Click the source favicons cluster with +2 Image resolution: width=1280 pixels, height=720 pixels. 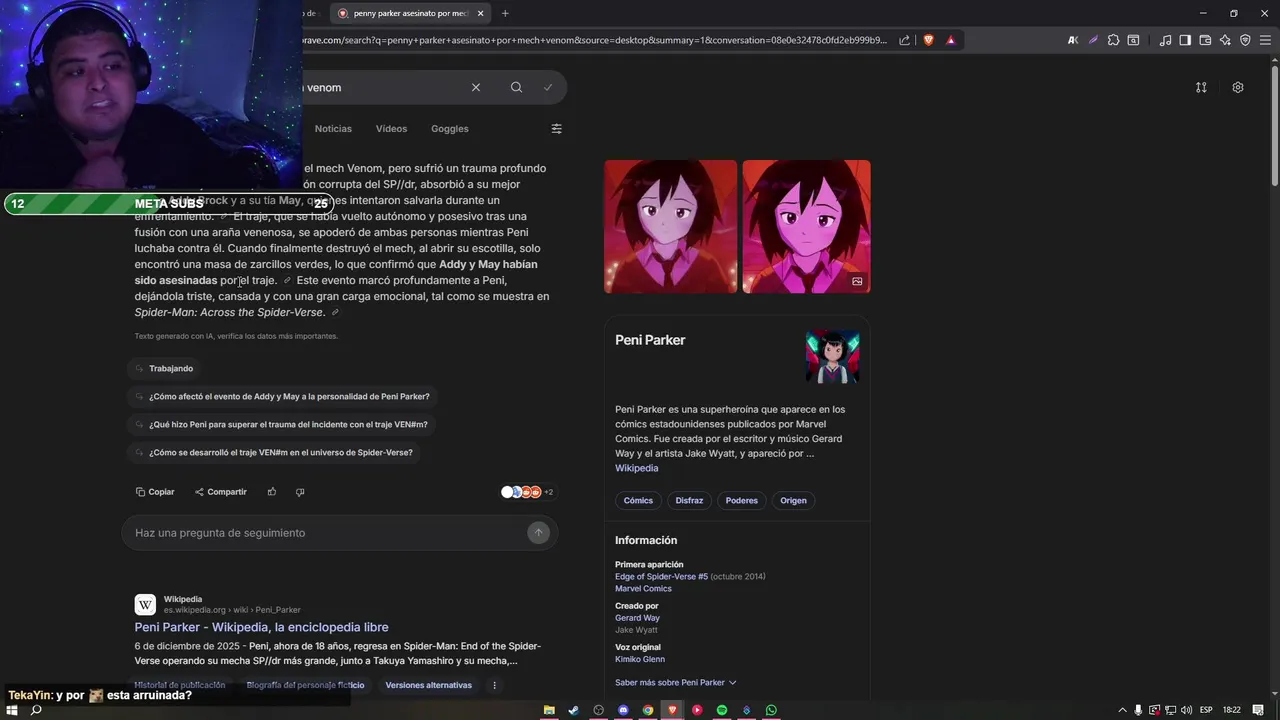coord(527,492)
